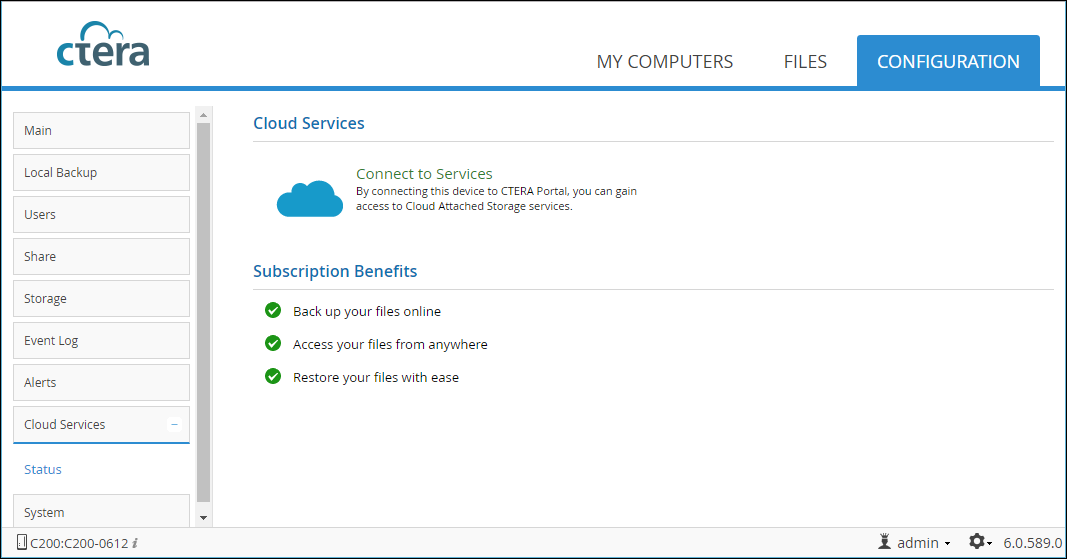Click sidebar scrollbar up arrow
Screen dimensions: 1067x559
203,116
